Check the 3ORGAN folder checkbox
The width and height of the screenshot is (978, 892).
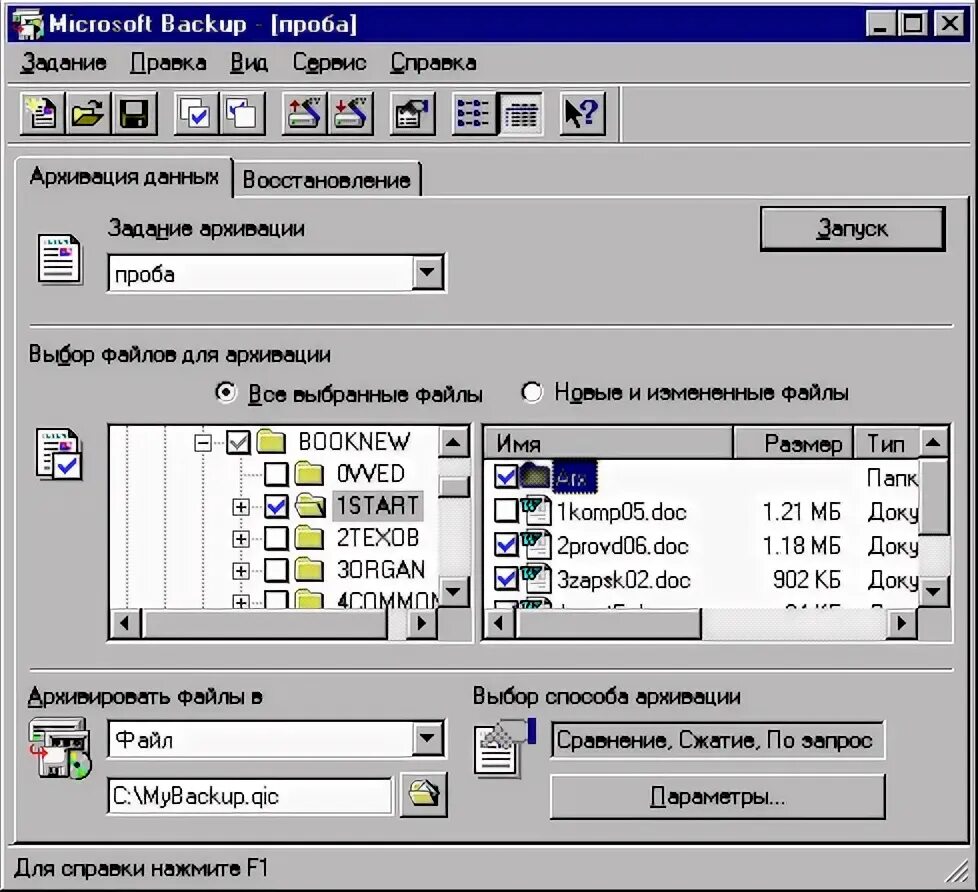pos(276,570)
